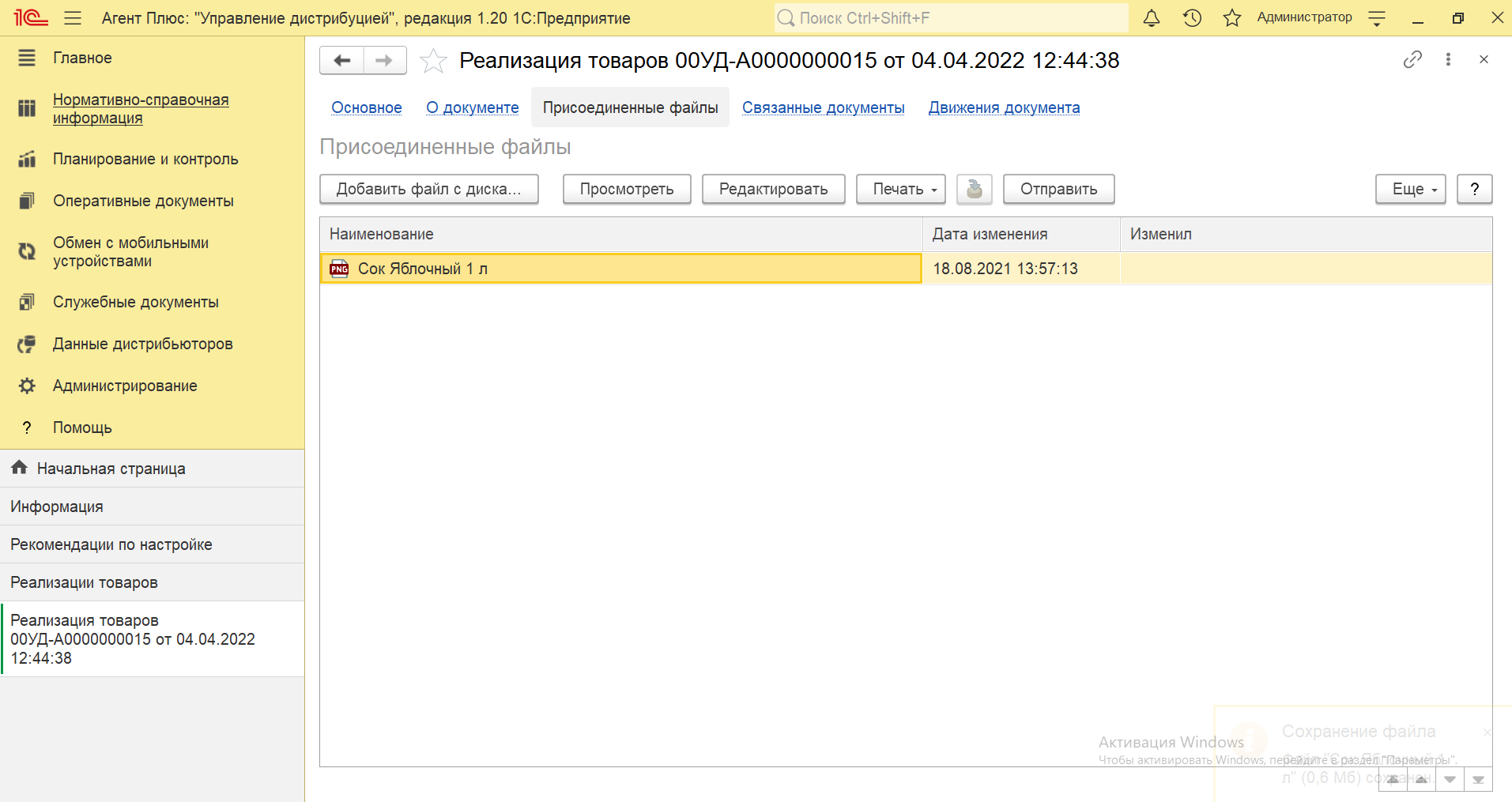Image resolution: width=1512 pixels, height=802 pixels.
Task: Click the Отправить button
Action: [1058, 190]
